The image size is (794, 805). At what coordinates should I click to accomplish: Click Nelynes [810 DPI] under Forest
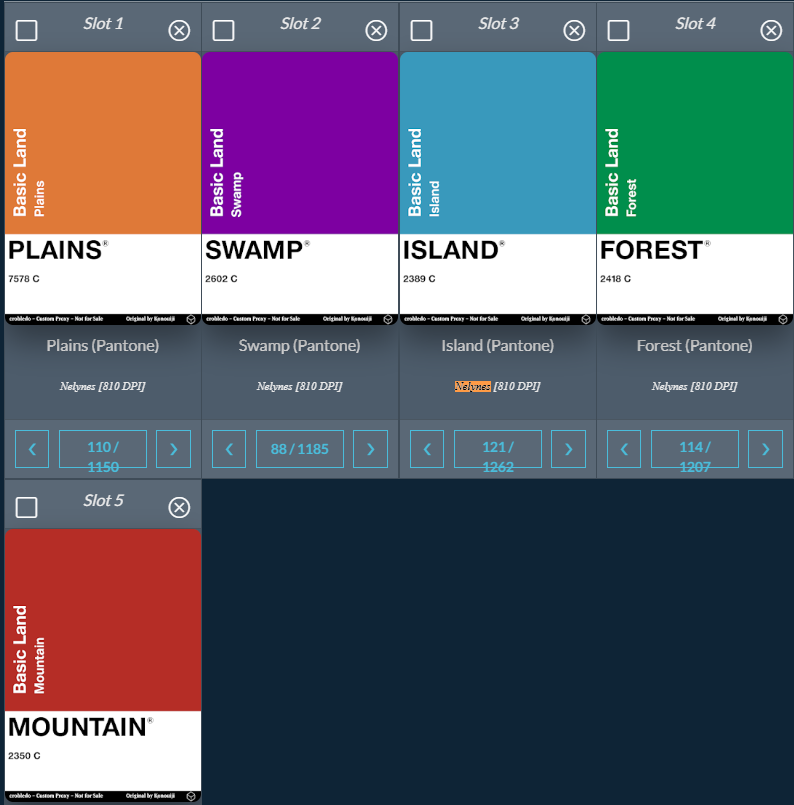click(694, 386)
